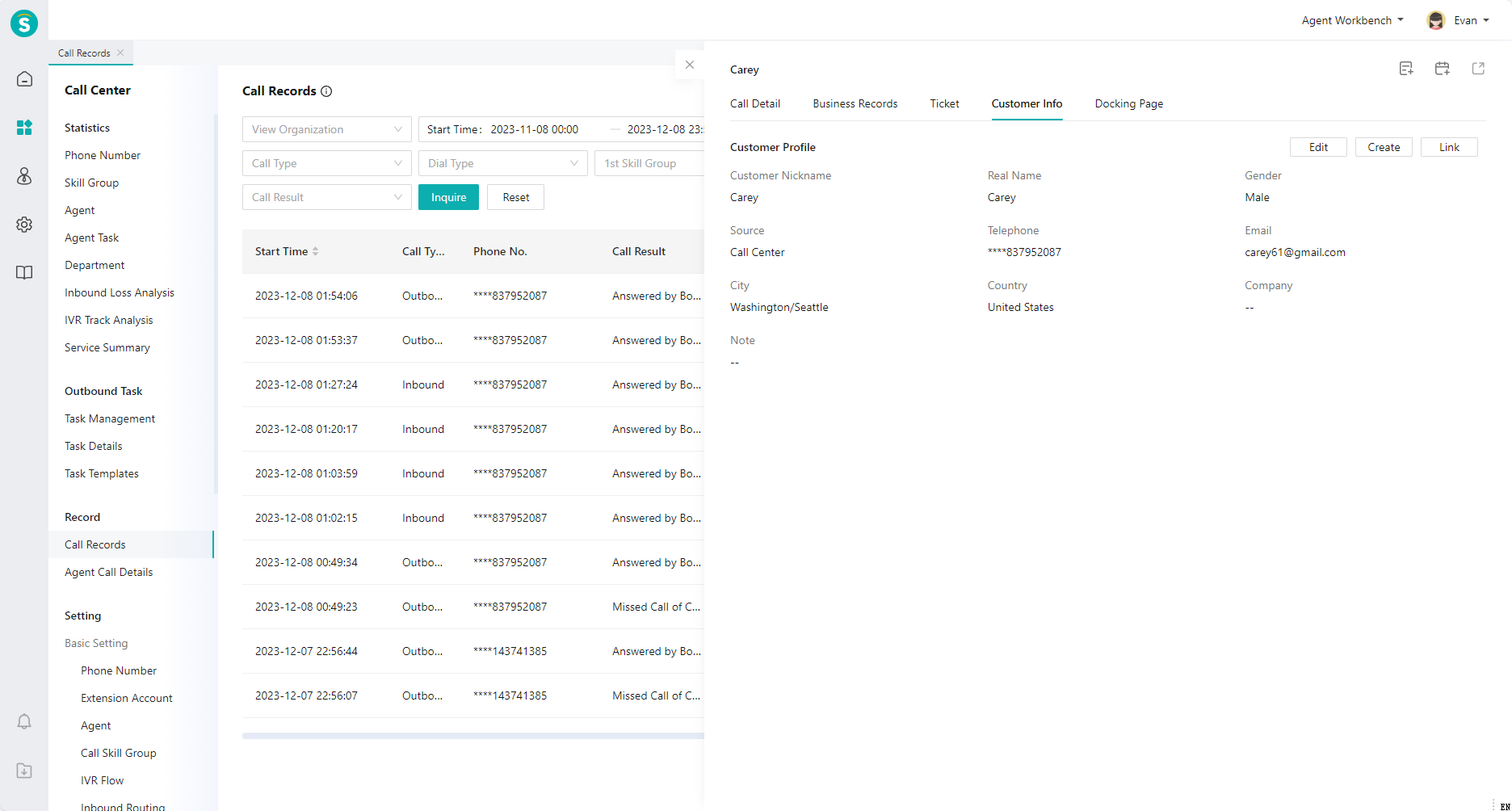Open the settings gear icon in left rail
Viewport: 1512px width, 811px height.
24,225
